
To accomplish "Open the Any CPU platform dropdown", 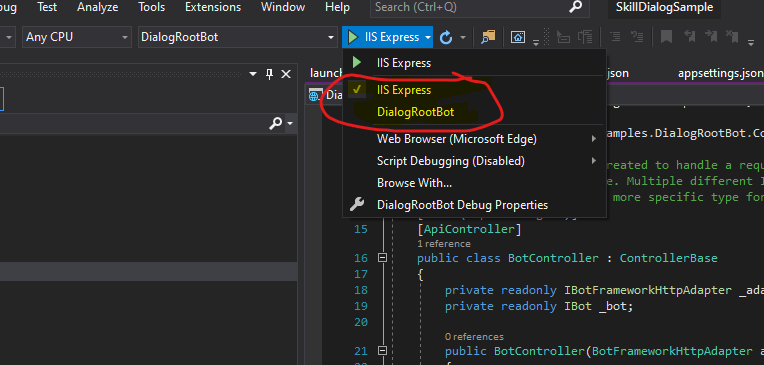I will [76, 37].
